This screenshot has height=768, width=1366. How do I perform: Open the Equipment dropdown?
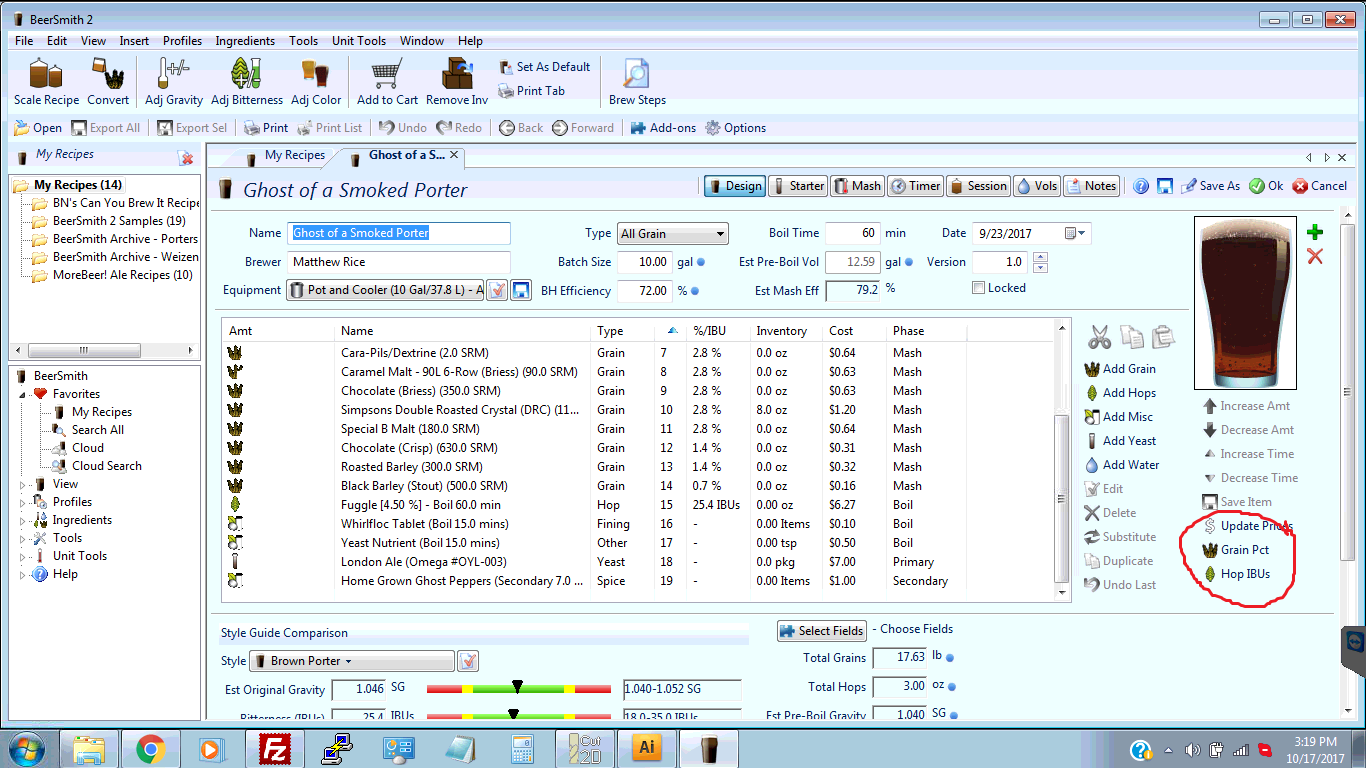coord(386,290)
